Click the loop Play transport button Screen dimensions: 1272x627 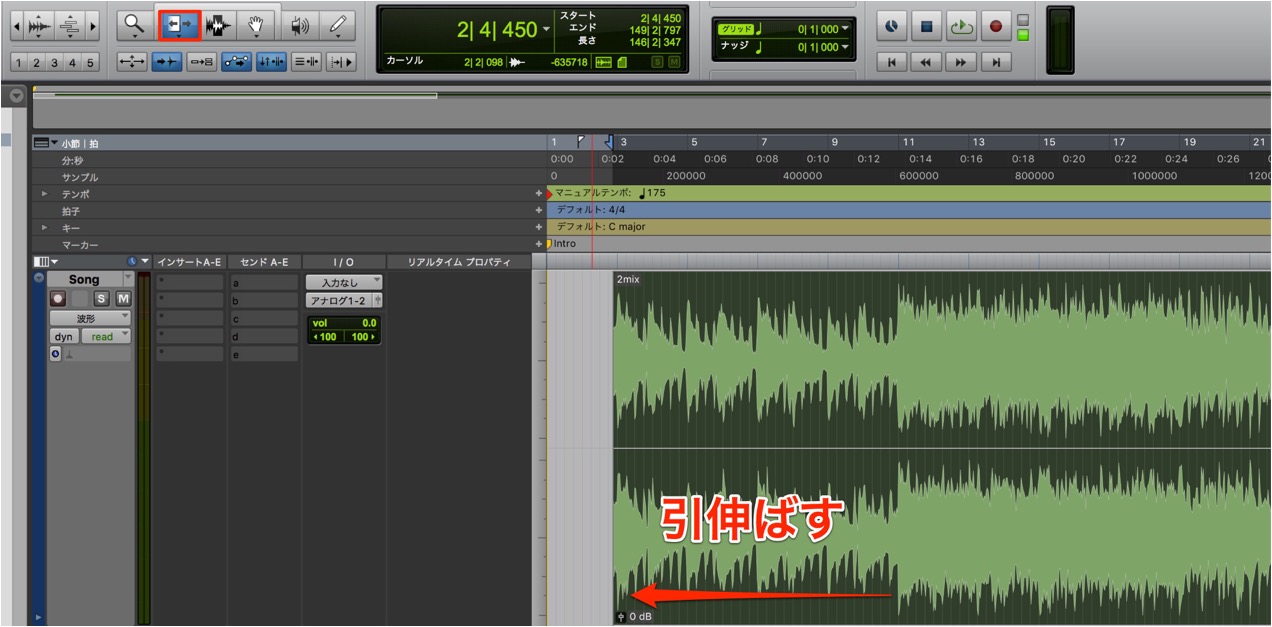[961, 27]
